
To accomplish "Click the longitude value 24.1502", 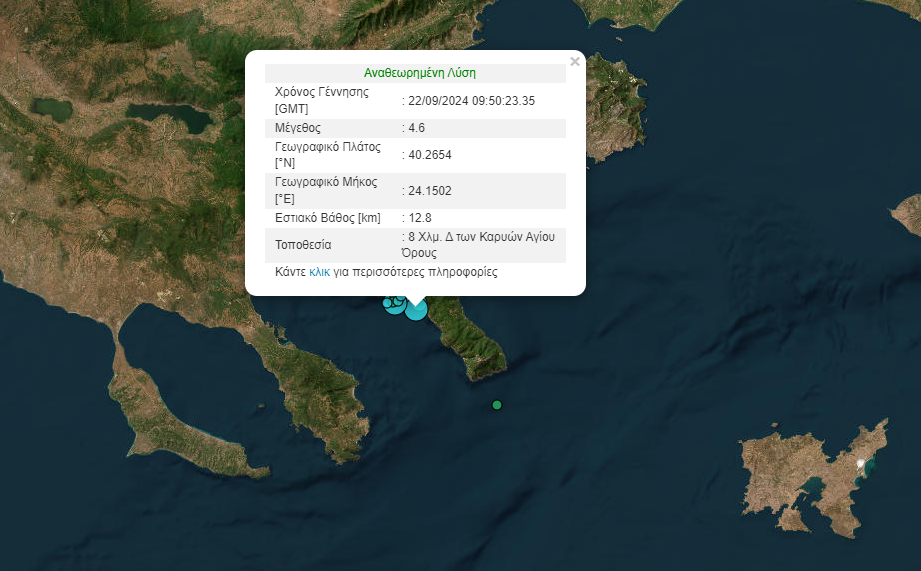I will pyautogui.click(x=430, y=190).
